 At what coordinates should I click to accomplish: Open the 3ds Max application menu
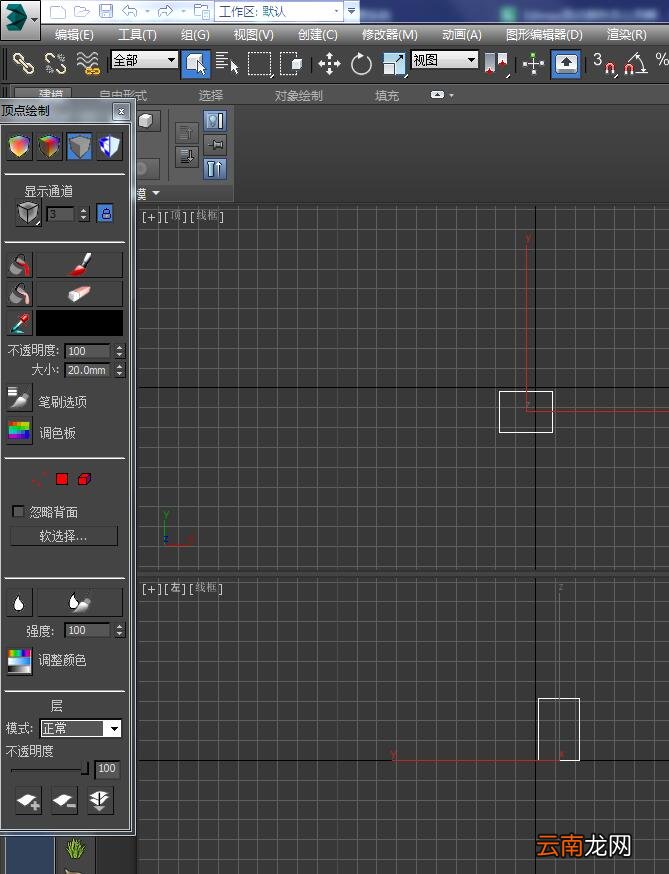click(20, 19)
